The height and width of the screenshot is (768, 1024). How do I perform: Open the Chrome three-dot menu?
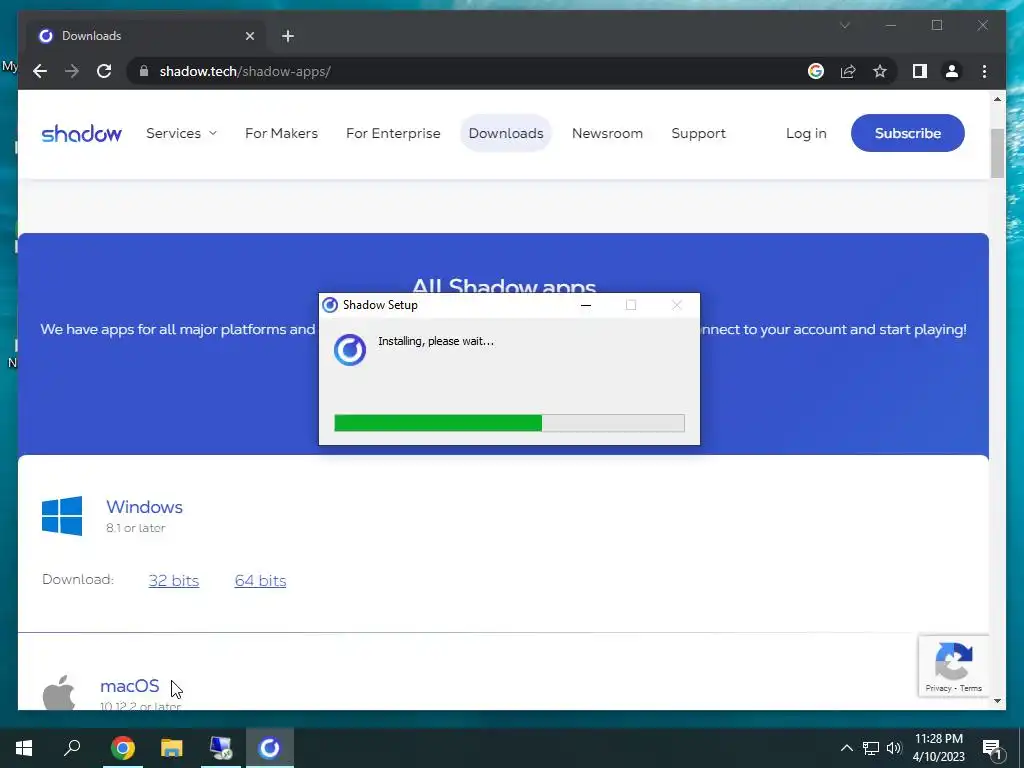984,71
